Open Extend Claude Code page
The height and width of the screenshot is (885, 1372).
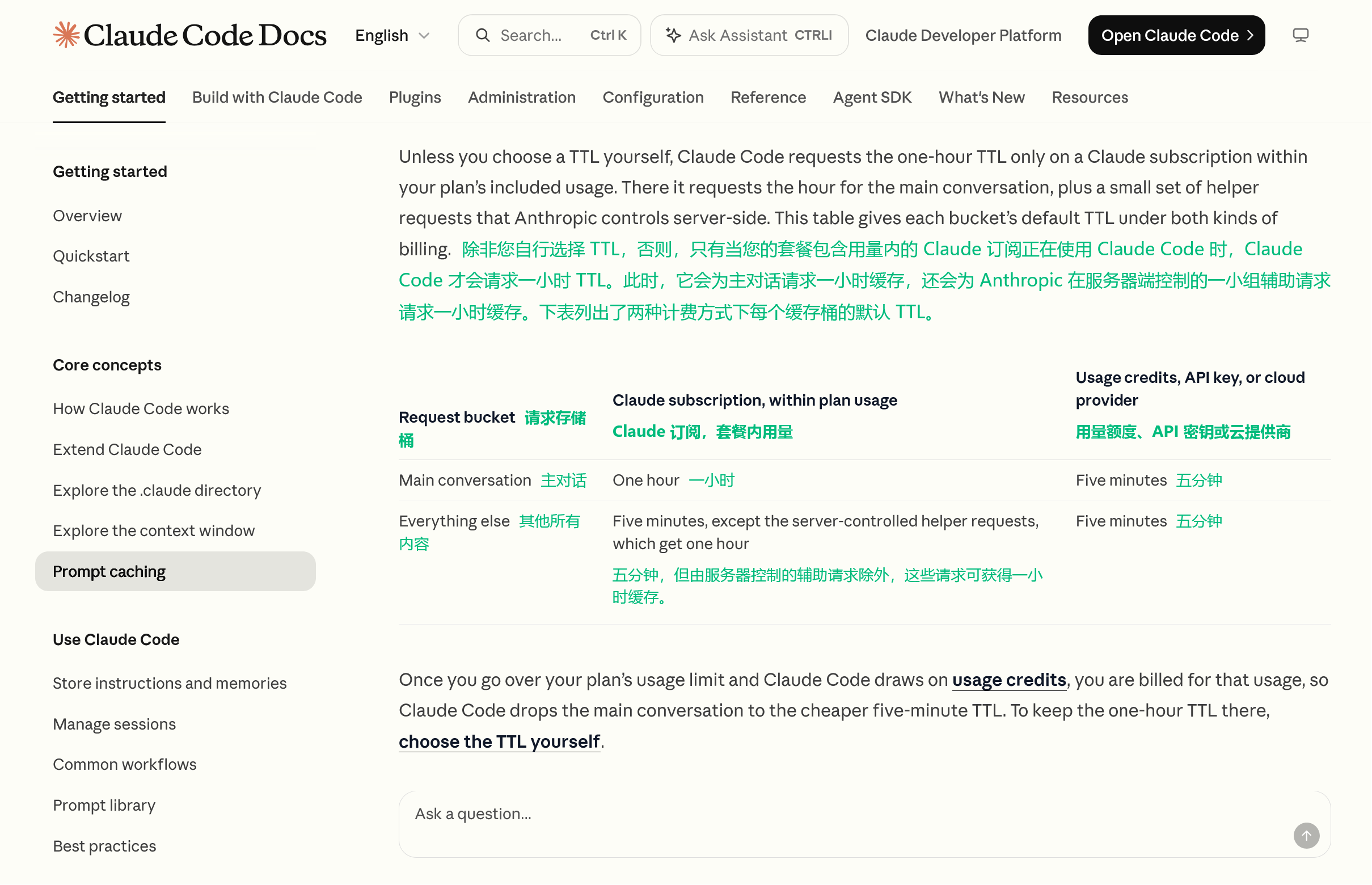click(x=127, y=449)
